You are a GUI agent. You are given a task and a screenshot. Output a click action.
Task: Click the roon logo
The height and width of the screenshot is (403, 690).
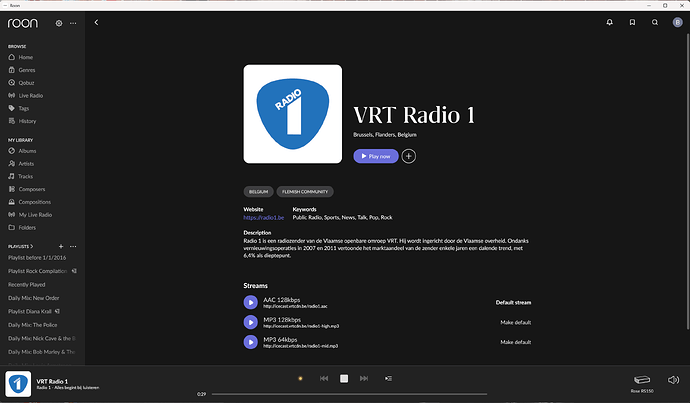click(23, 23)
